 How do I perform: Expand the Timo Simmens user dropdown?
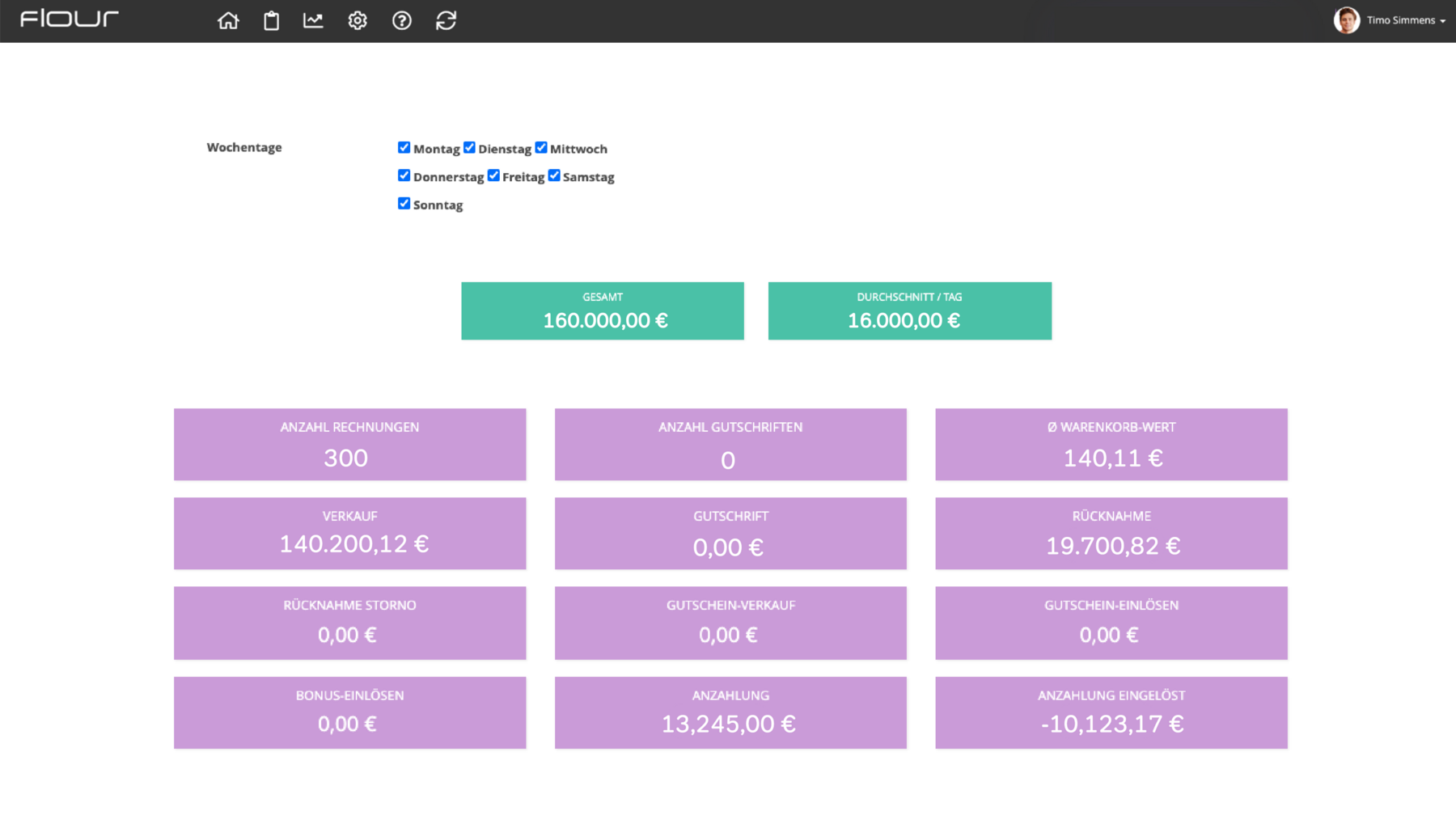coord(1406,20)
